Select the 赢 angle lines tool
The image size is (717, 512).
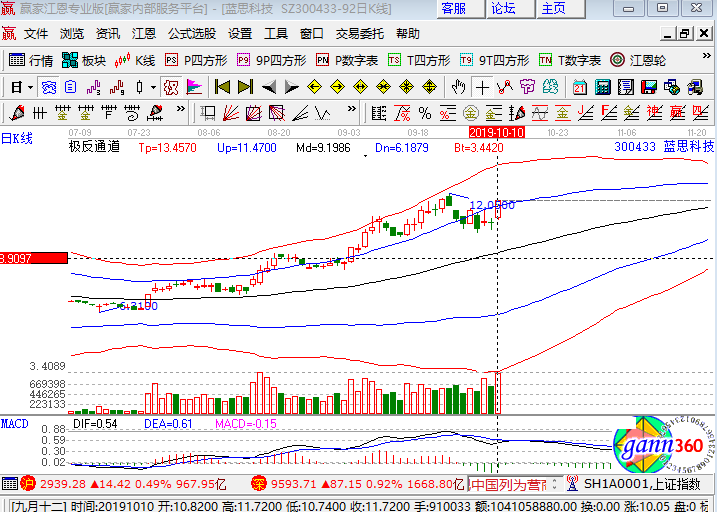678,112
